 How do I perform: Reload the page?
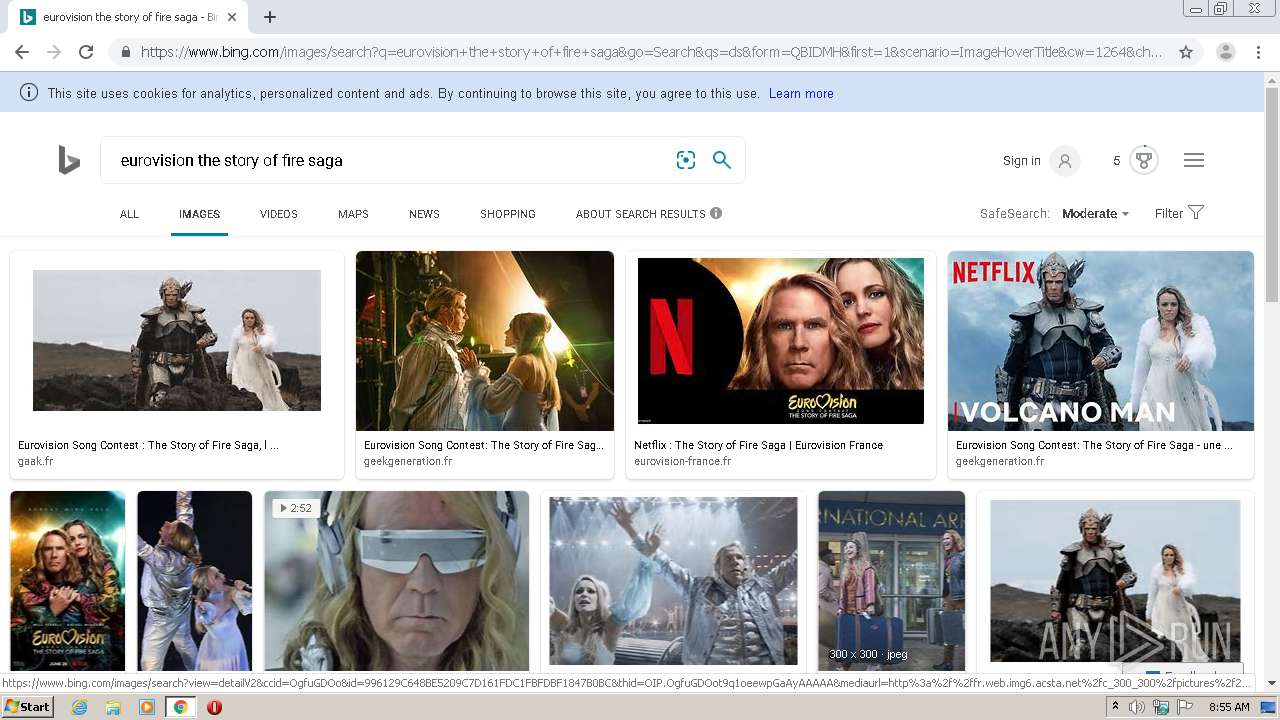point(86,52)
